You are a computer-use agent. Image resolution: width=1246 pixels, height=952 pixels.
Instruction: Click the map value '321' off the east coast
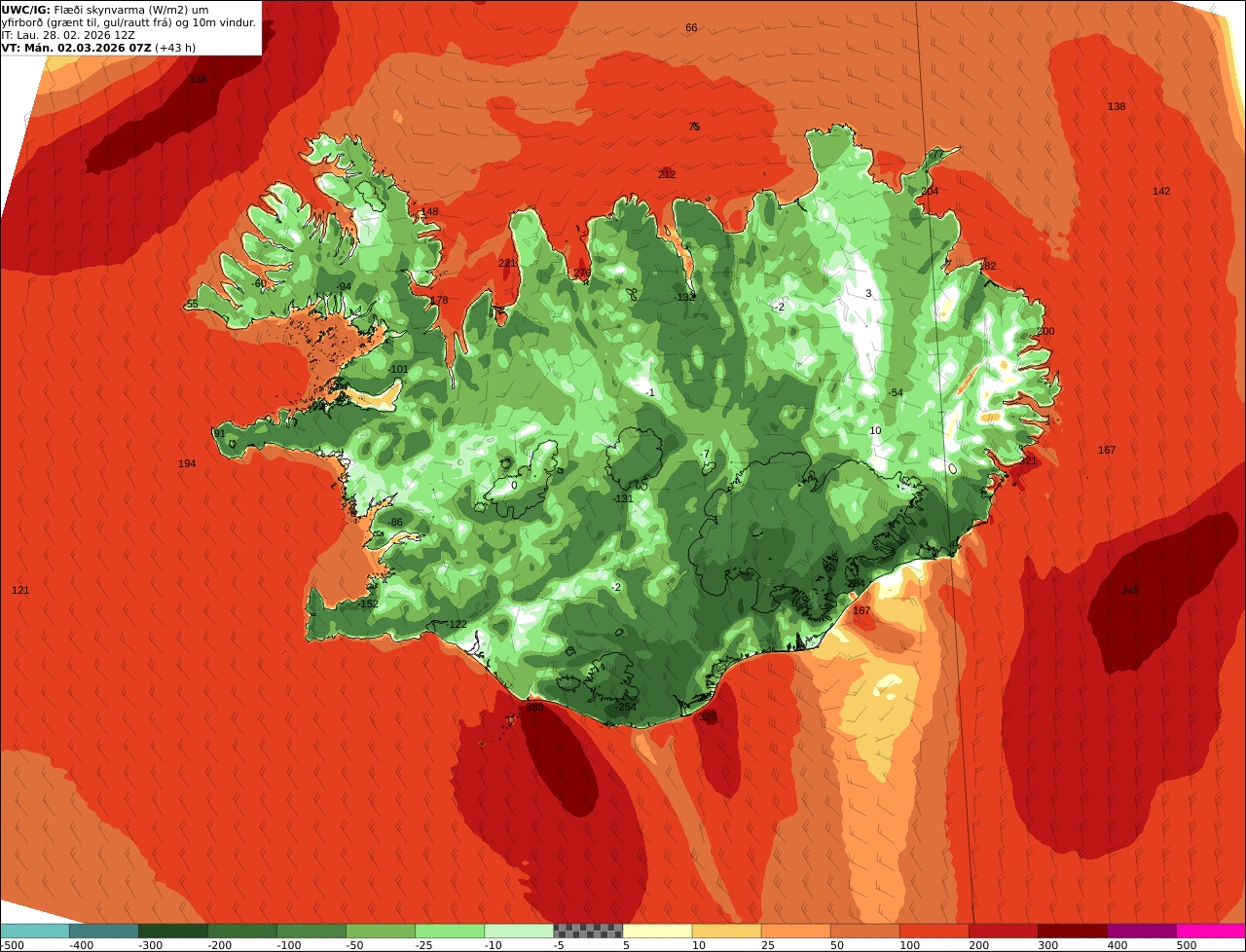point(1028,460)
